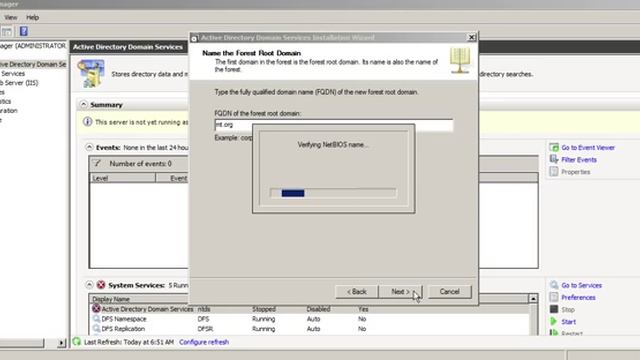The image size is (640, 360).
Task: Click the DFS Replication service icon
Action: tap(96, 329)
